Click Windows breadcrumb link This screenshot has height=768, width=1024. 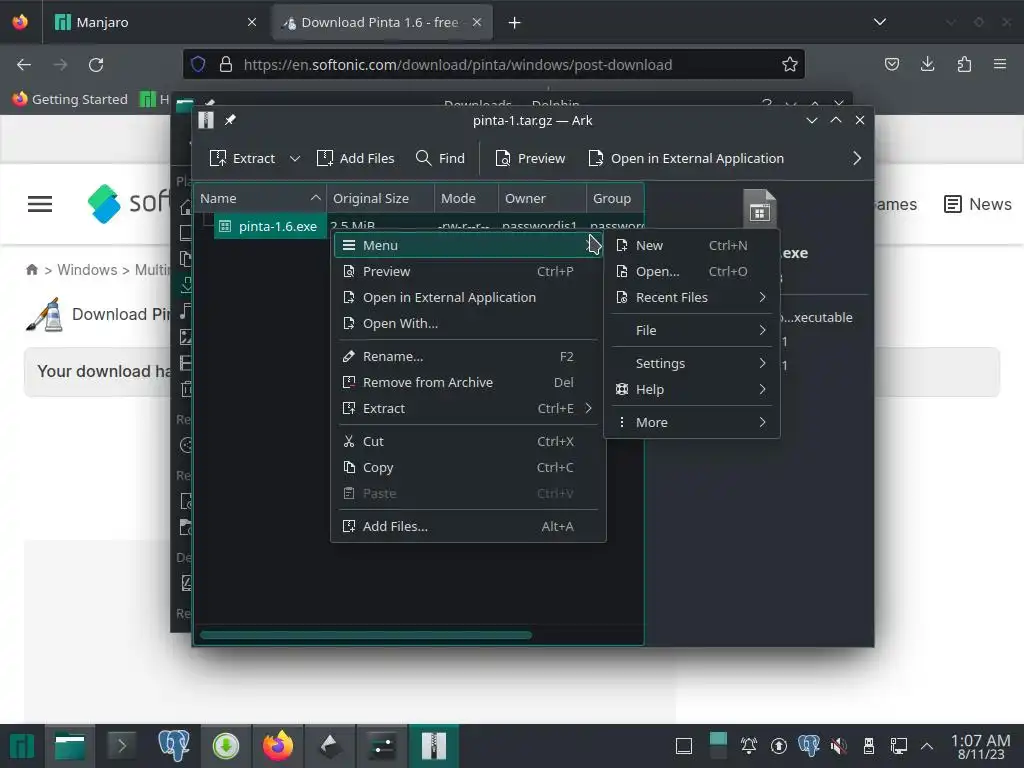[x=87, y=270]
